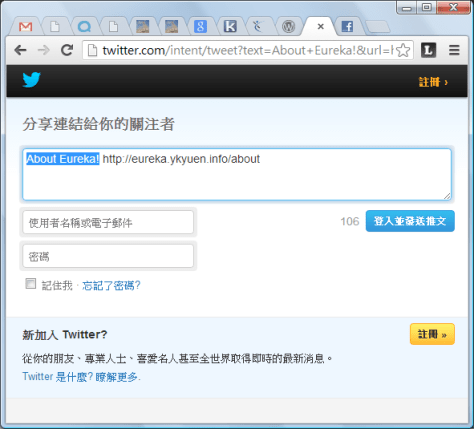Open the blue Q icon tab
Image resolution: width=474 pixels, height=429 pixels.
[x=84, y=27]
